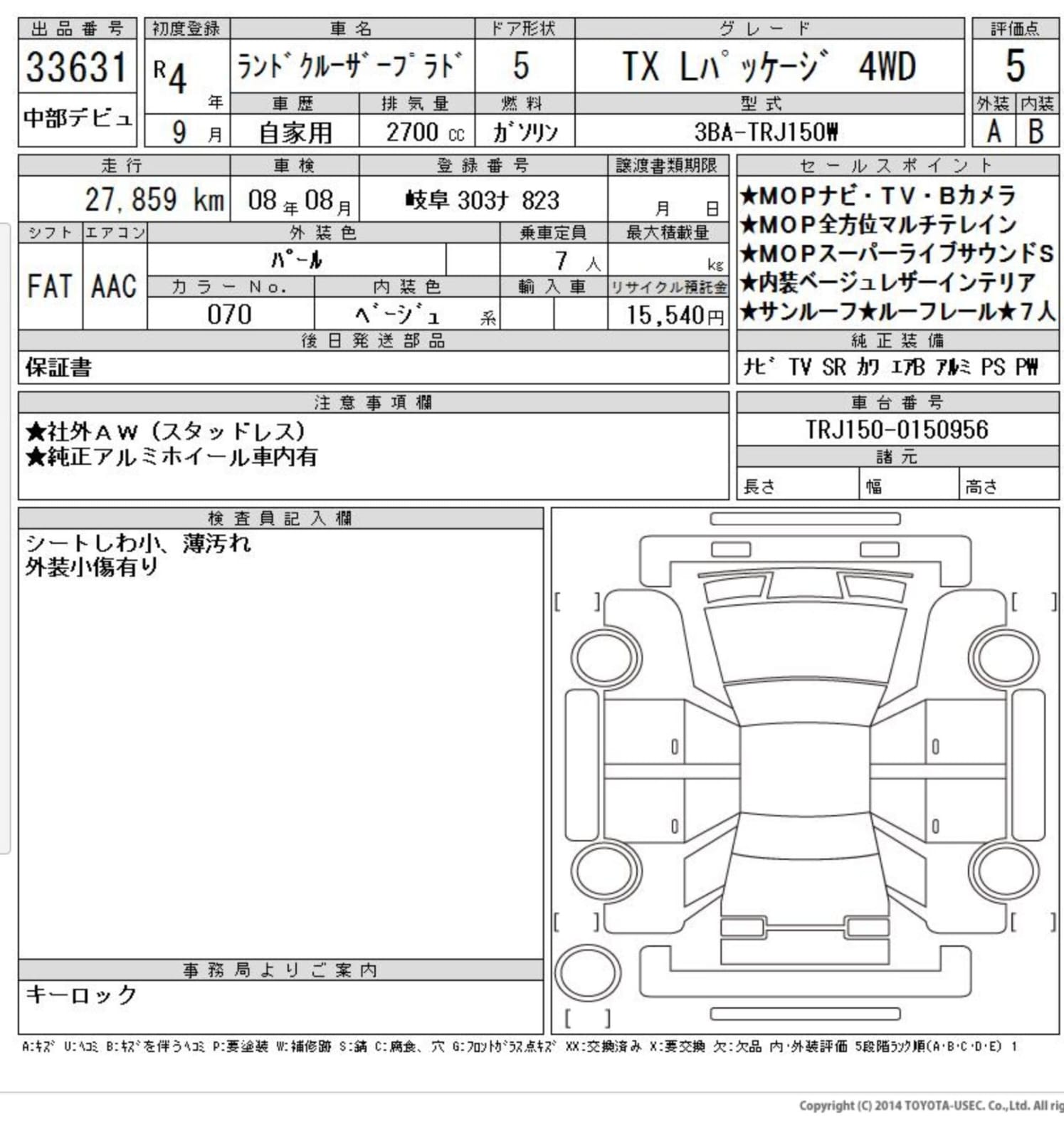Viewport: 1064px width, 1139px height.
Task: Click the overall evaluation score 5
Action: pyautogui.click(x=1015, y=65)
